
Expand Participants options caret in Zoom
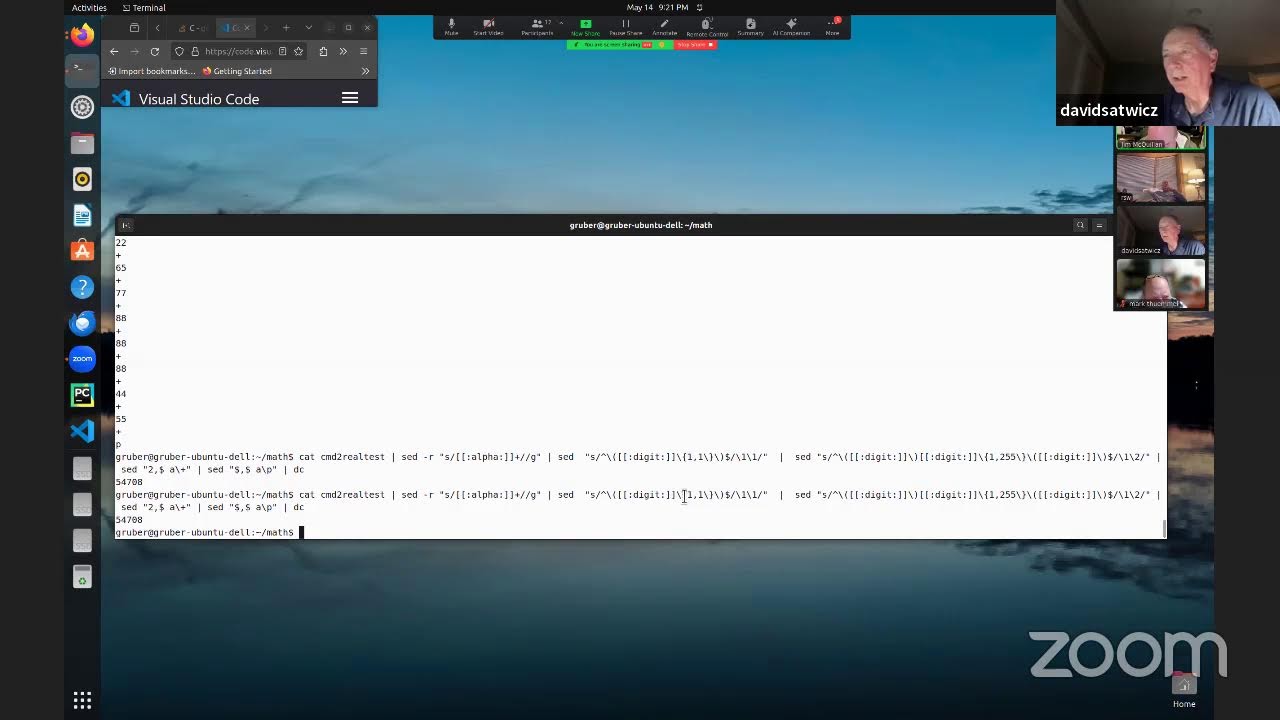coord(560,22)
